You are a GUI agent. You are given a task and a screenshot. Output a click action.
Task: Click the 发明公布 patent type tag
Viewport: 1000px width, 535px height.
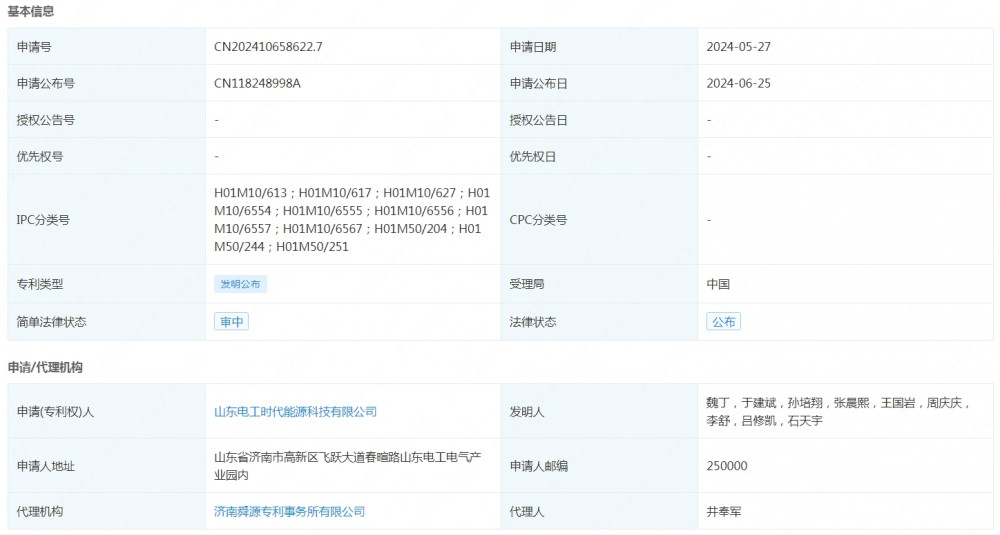coord(240,284)
